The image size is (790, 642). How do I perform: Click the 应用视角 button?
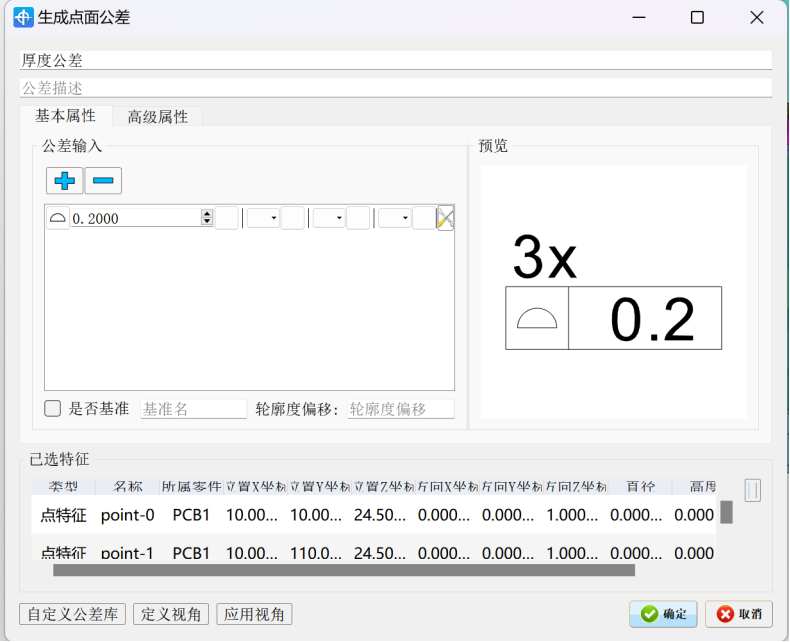click(x=254, y=614)
